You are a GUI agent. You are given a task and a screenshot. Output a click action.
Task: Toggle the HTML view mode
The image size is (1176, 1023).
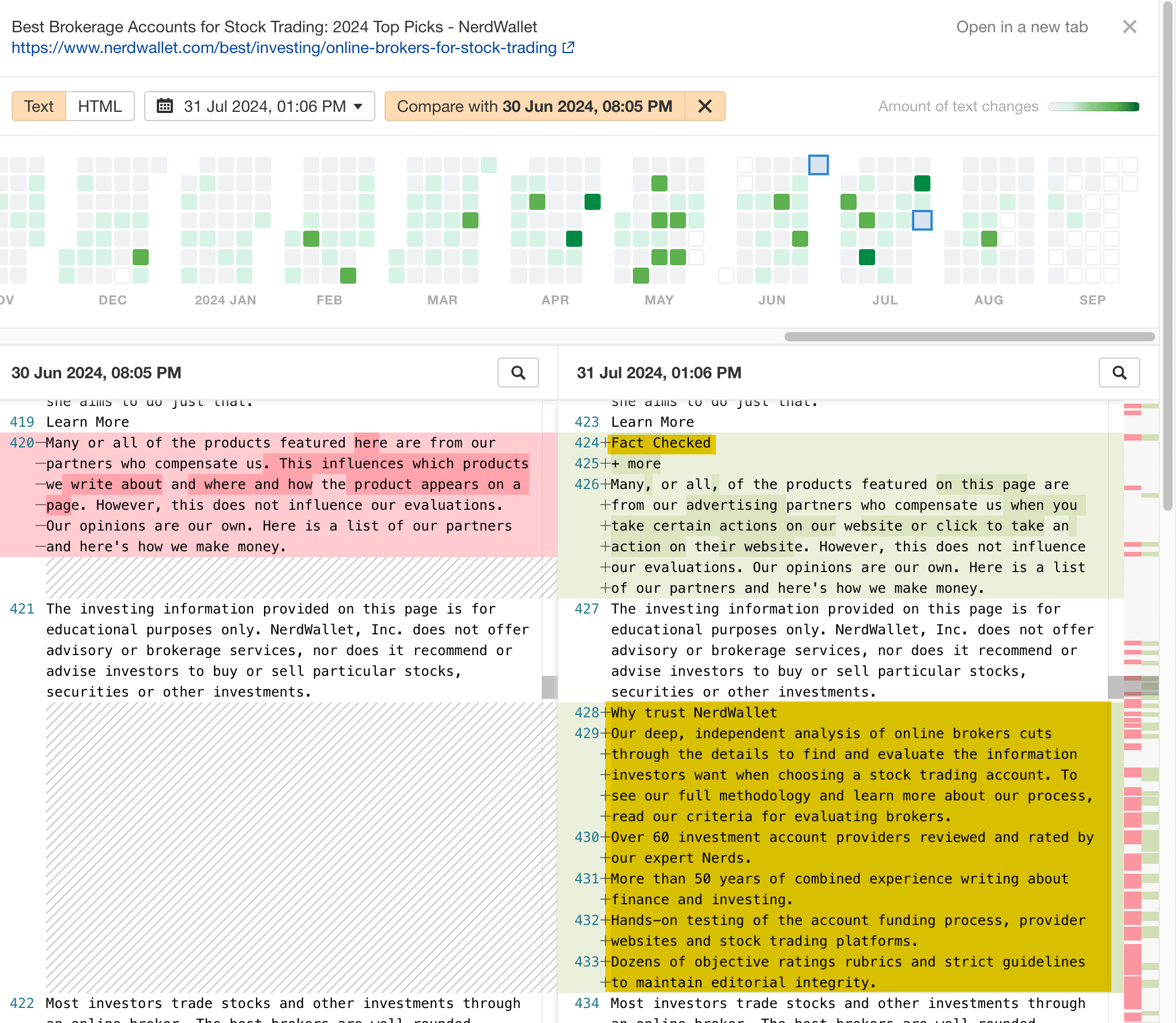coord(100,106)
